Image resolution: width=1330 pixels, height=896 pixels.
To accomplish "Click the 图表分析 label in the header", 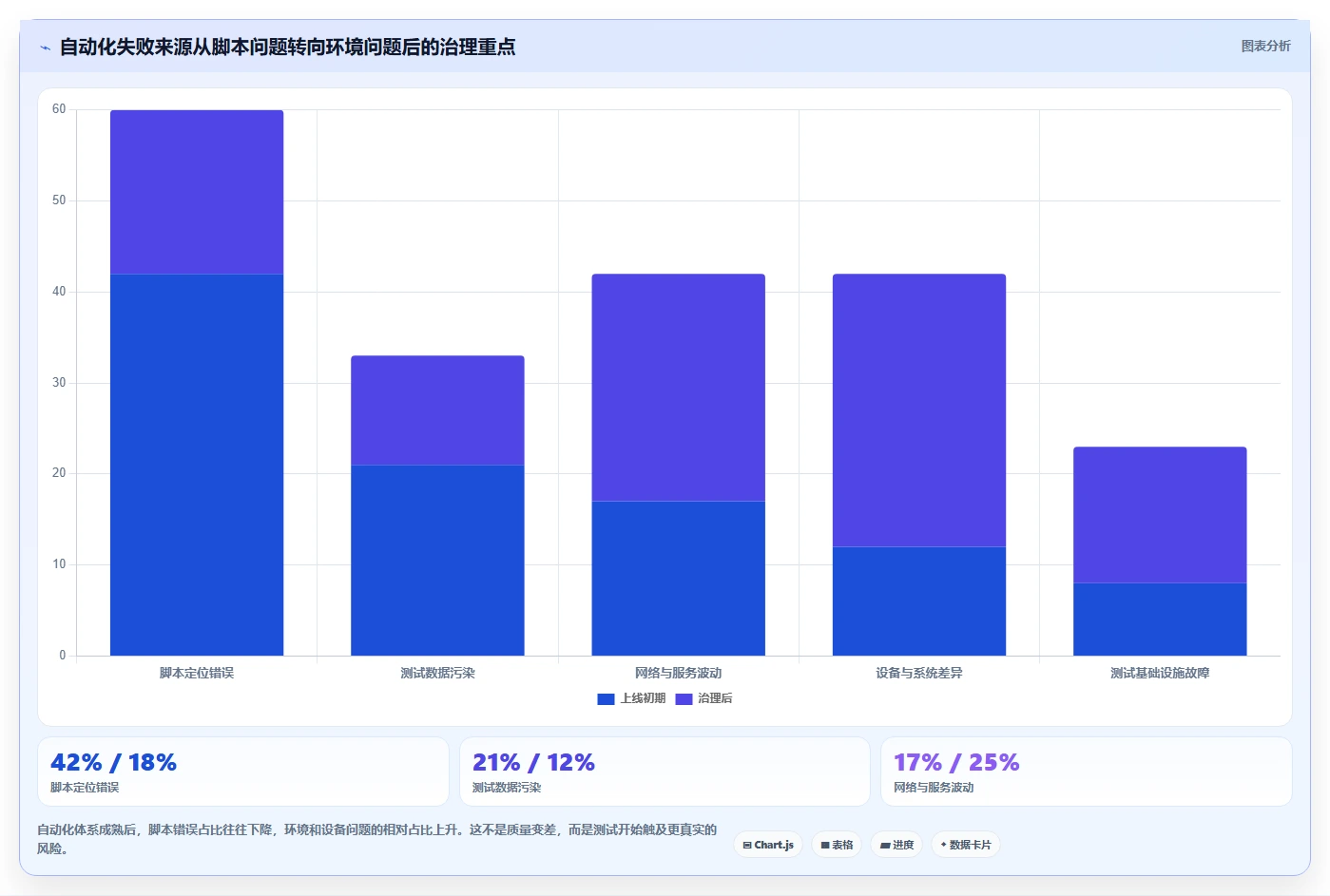I will click(x=1265, y=46).
